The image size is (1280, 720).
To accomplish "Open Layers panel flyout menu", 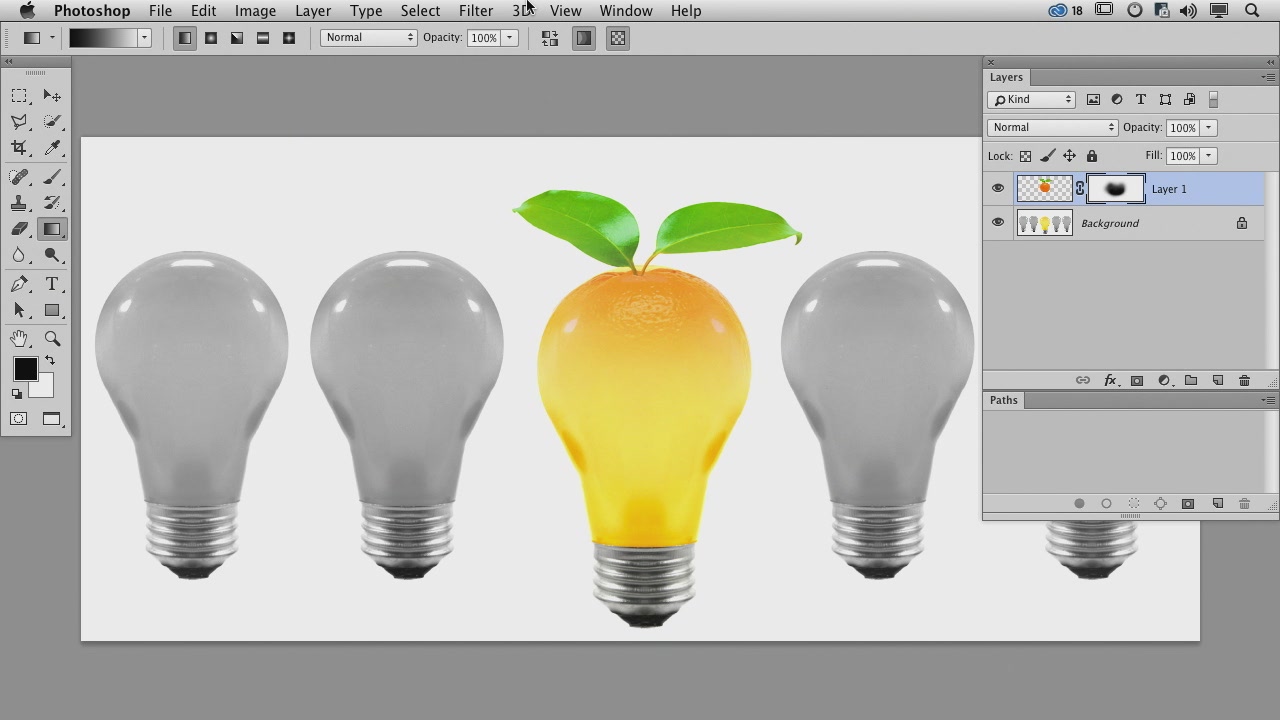I will (1269, 77).
